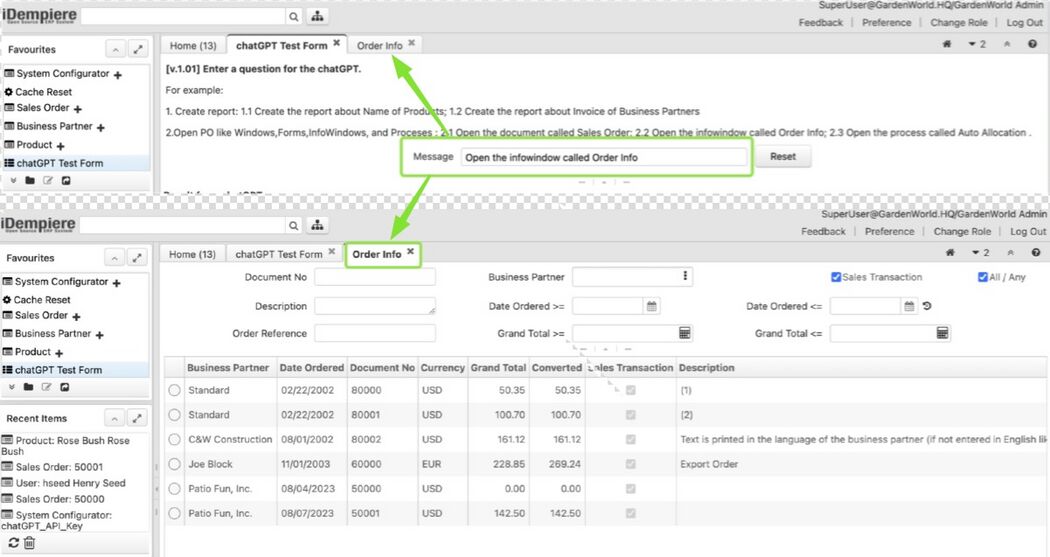
Task: Click into the Message text input
Action: point(604,157)
